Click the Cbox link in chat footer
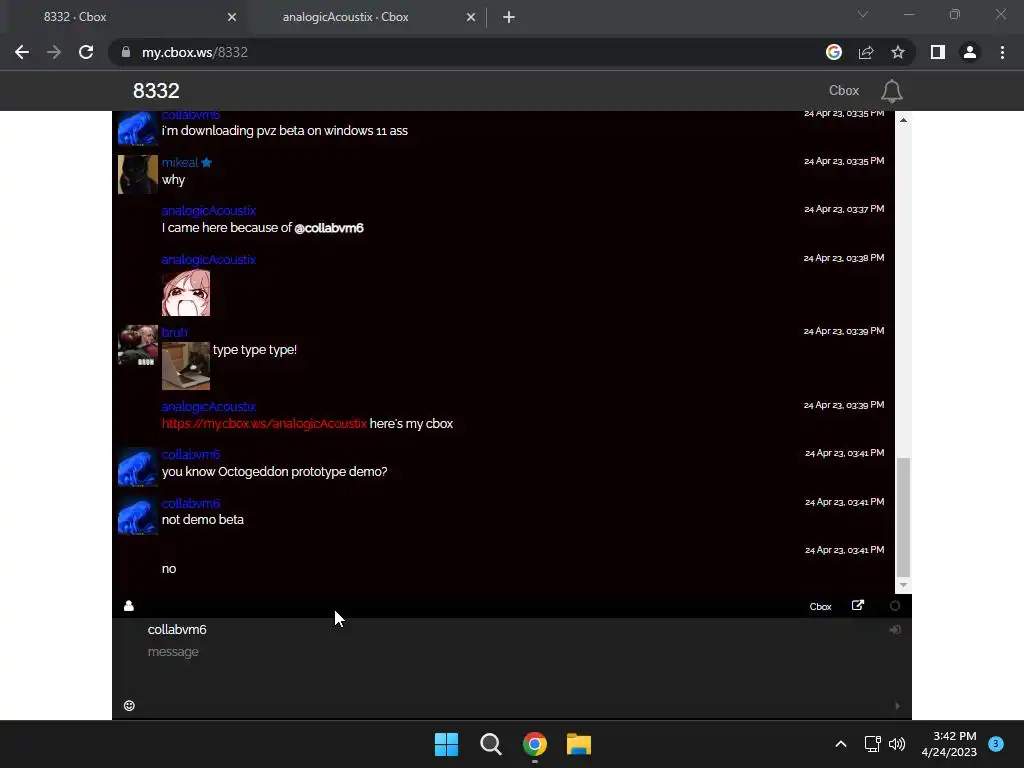The height and width of the screenshot is (768, 1024). click(820, 607)
